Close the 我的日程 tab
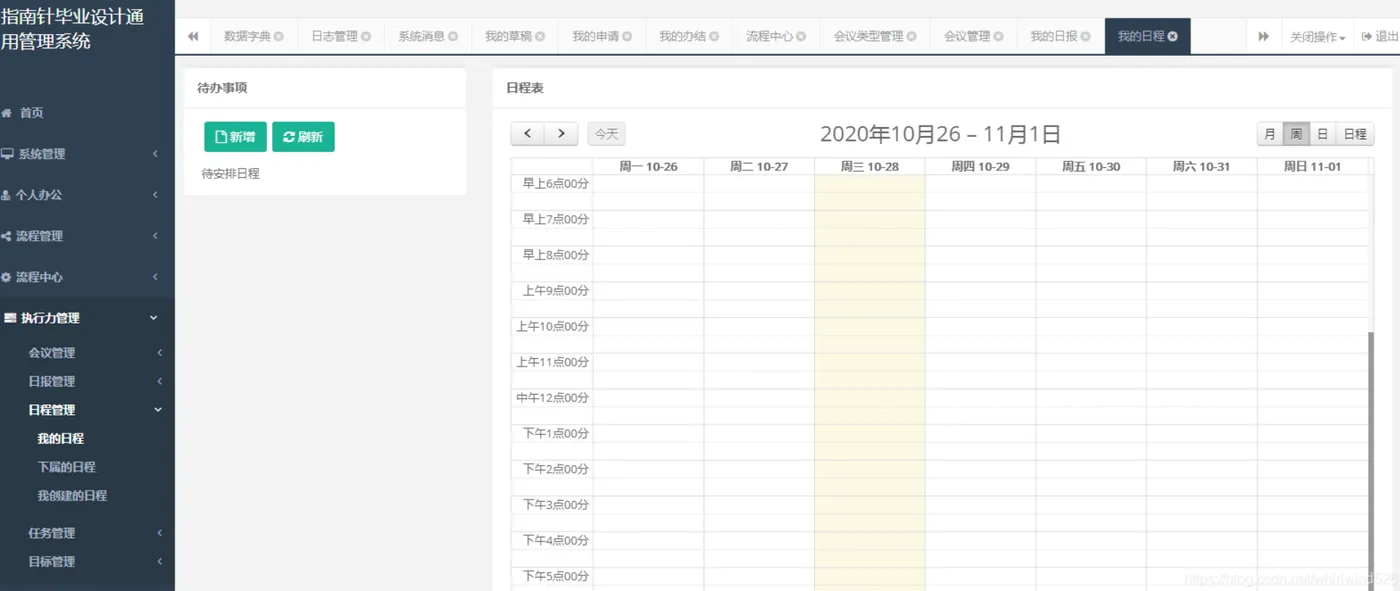Screen dimensions: 1400x591 click(1173, 36)
